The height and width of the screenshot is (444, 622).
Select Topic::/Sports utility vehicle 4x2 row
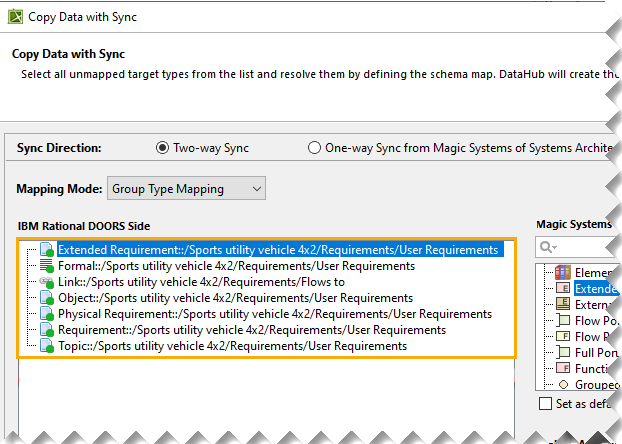click(232, 346)
